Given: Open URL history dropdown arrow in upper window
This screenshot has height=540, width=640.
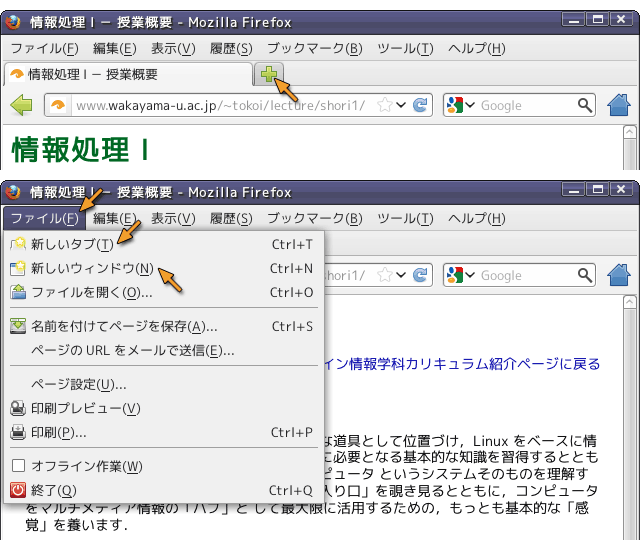Looking at the screenshot, I should pos(401,105).
